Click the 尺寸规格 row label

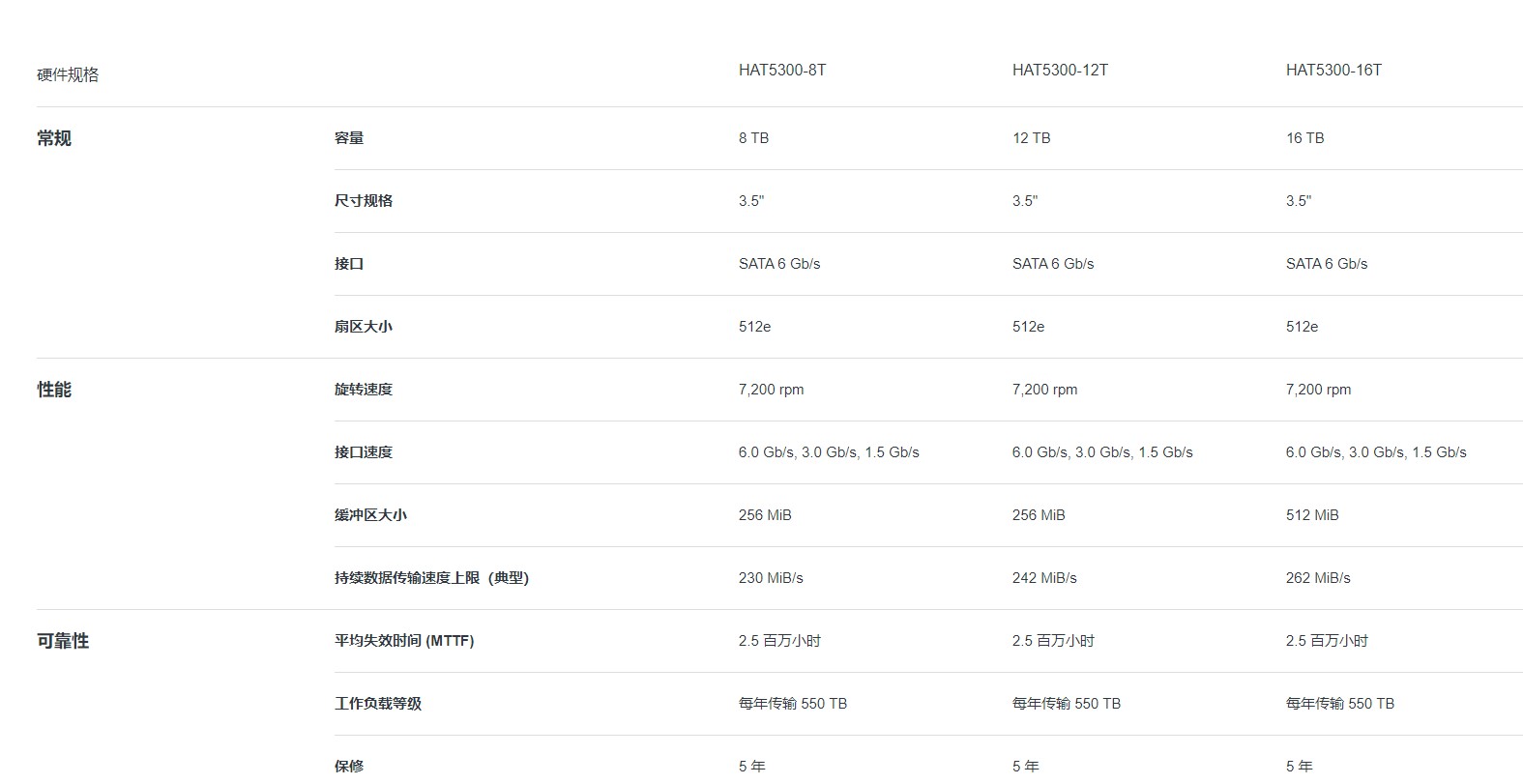point(364,201)
